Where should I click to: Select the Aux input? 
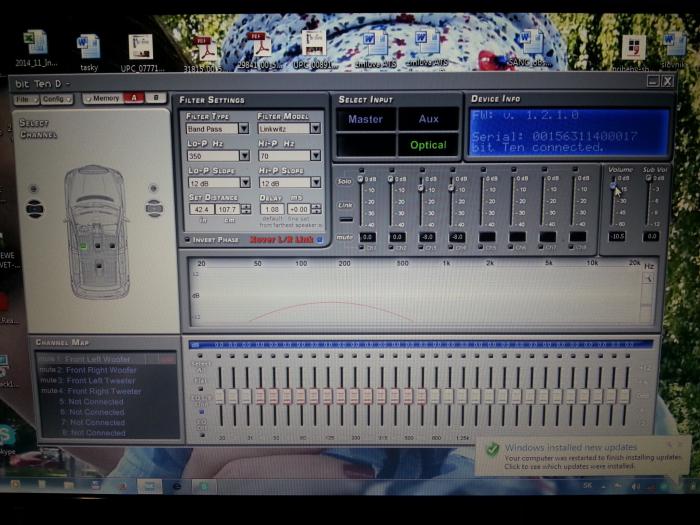(429, 119)
